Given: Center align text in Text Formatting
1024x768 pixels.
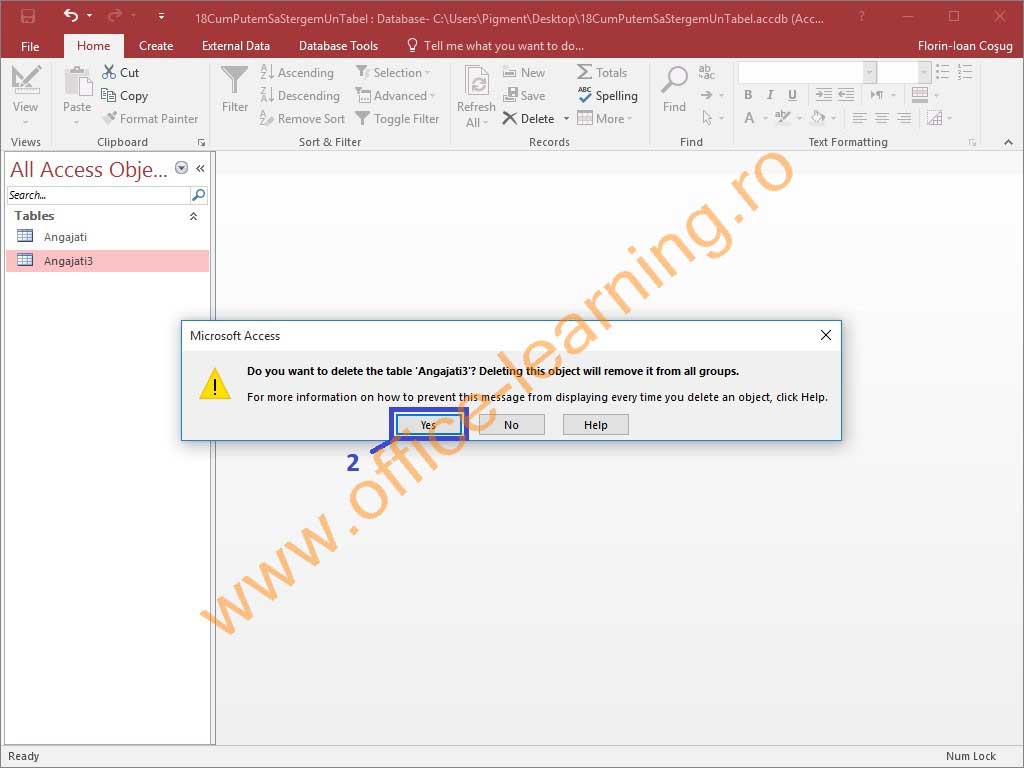Looking at the screenshot, I should tap(882, 118).
